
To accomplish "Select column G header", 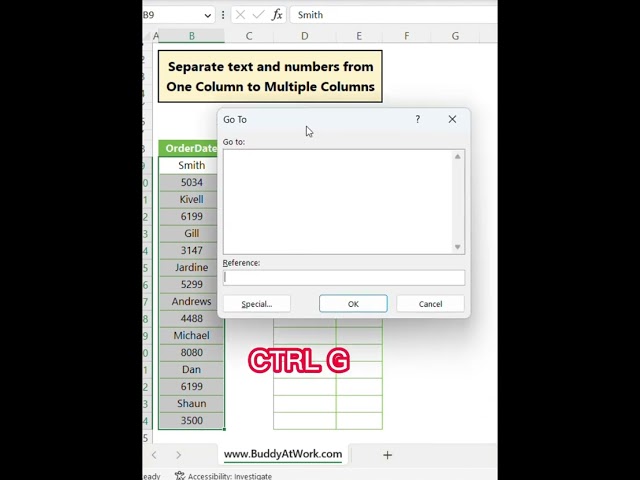I will tap(455, 36).
